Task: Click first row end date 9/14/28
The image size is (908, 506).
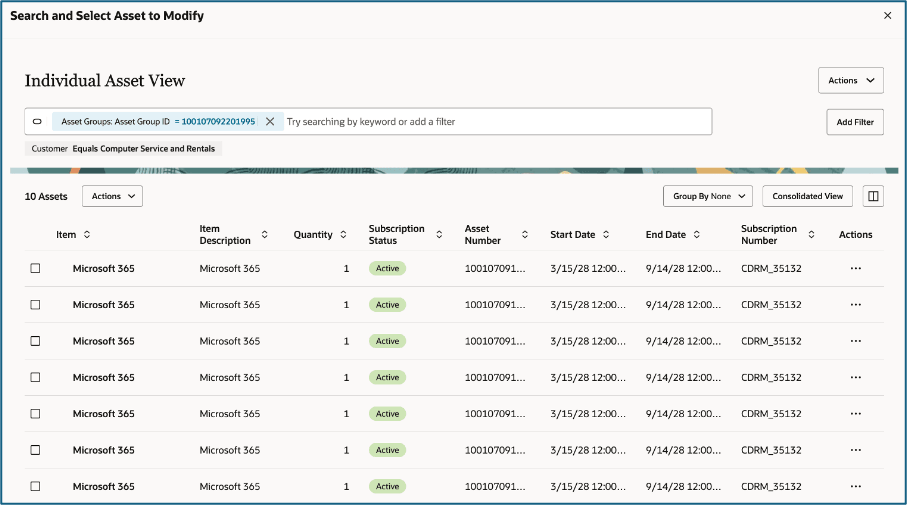Action: pyautogui.click(x=683, y=269)
